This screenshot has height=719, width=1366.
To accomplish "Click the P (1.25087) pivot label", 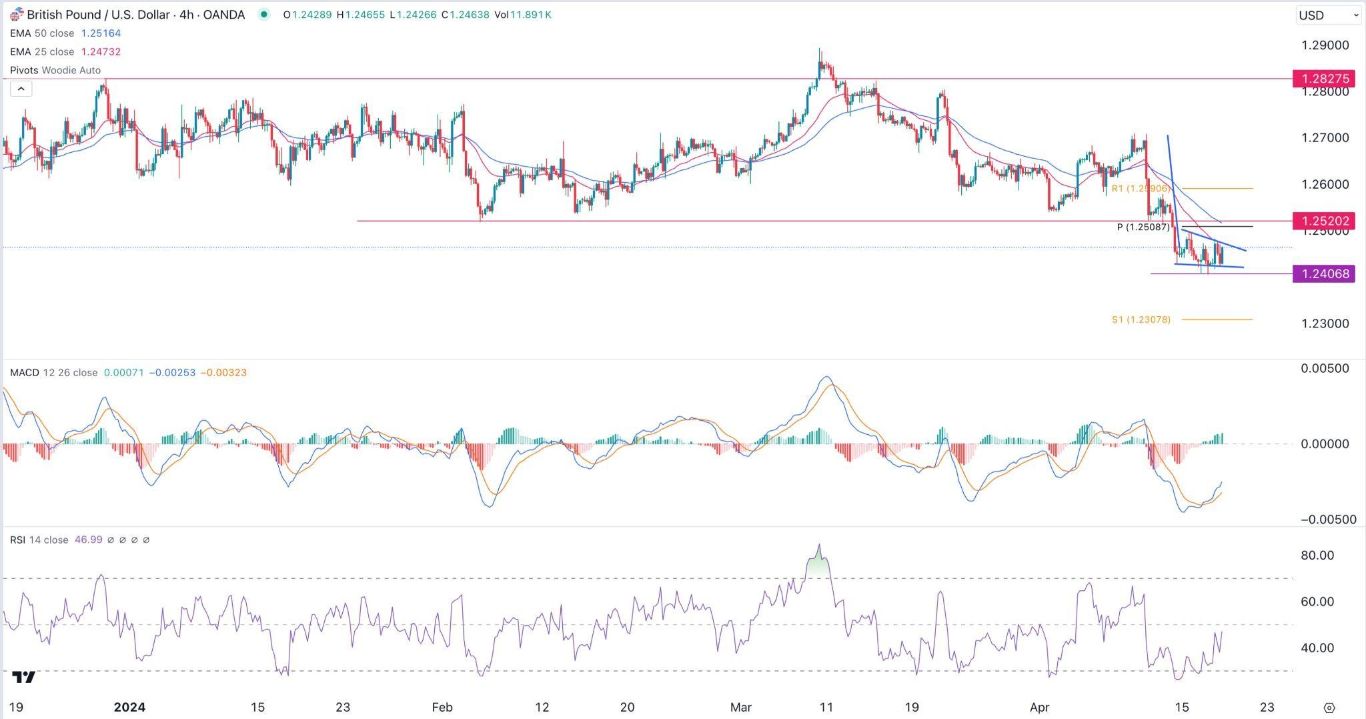I will pyautogui.click(x=1143, y=227).
